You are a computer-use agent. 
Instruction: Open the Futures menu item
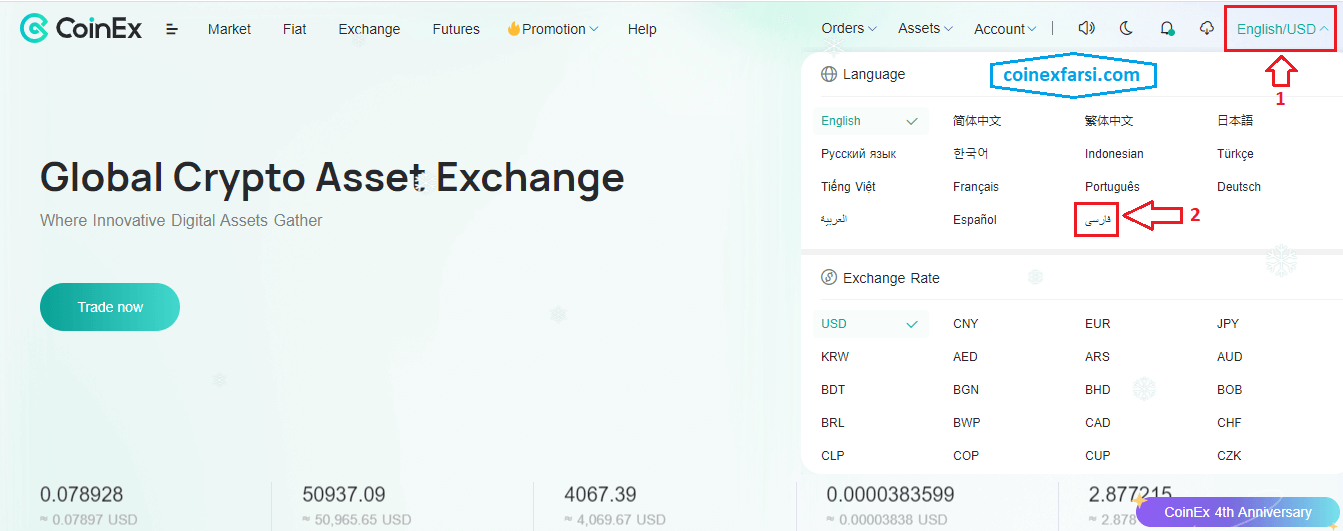pyautogui.click(x=456, y=29)
